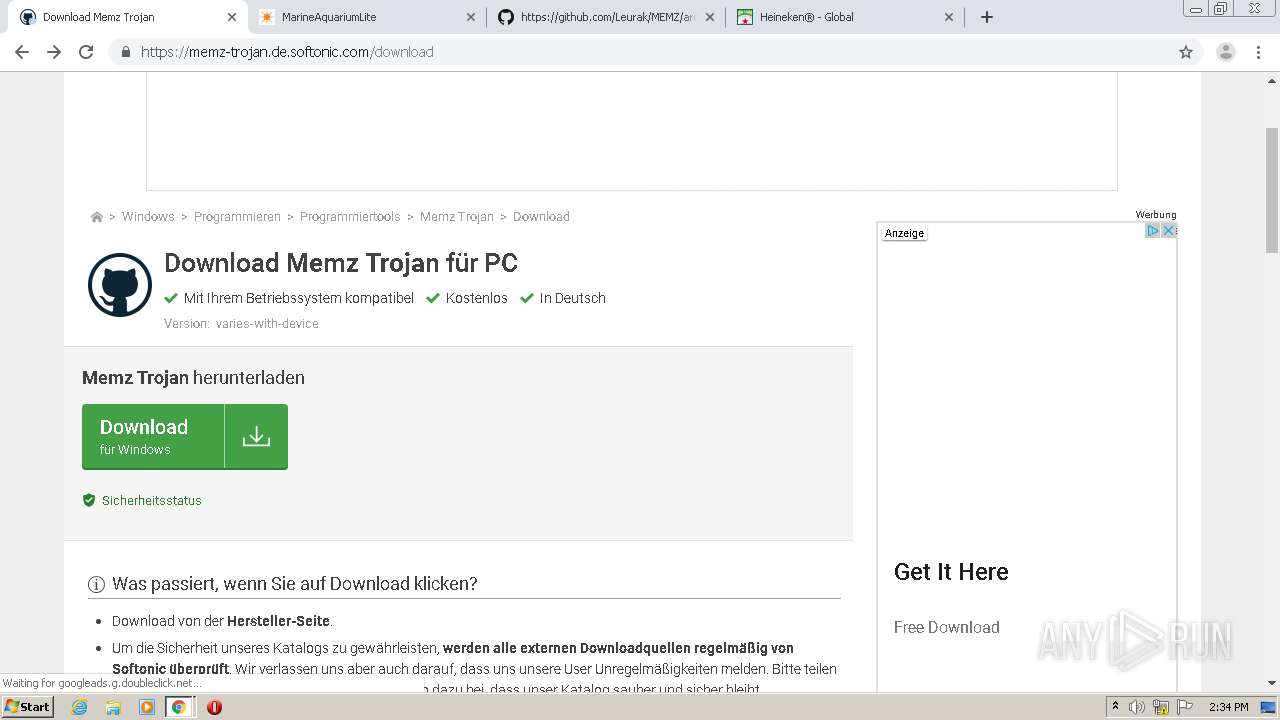This screenshot has height=720, width=1280.
Task: Go to Softonic home via breadcrumb house icon
Action: [x=97, y=217]
